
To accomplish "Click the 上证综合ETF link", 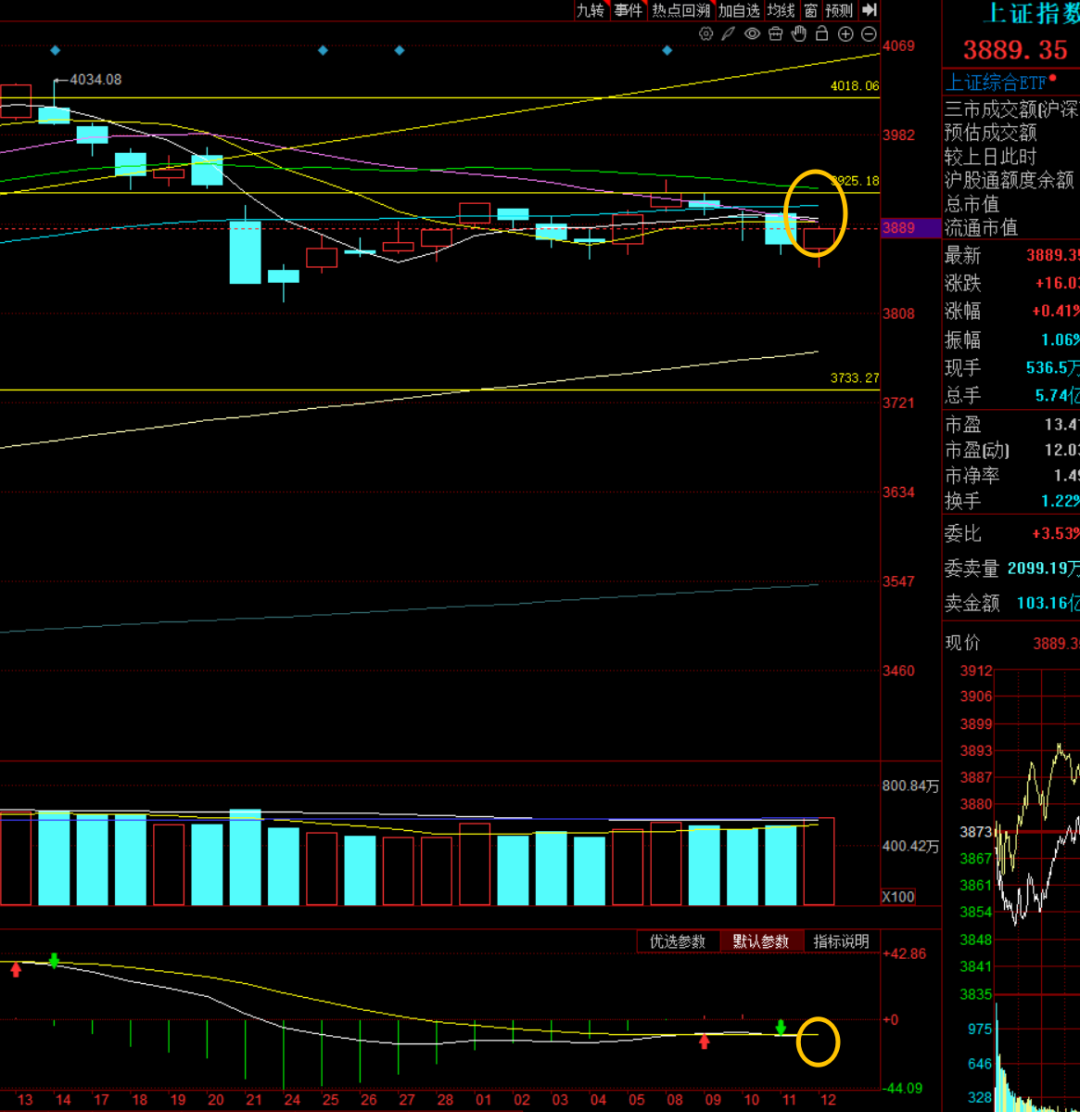I will tap(995, 82).
